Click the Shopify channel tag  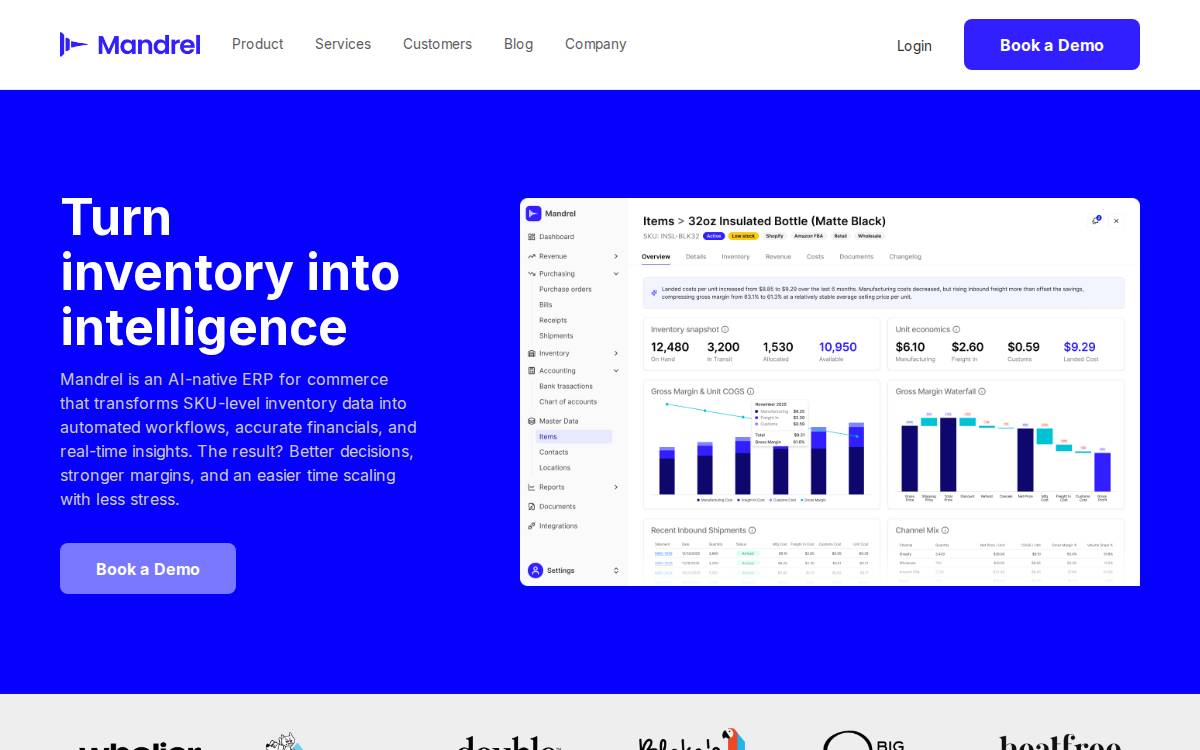coord(775,236)
